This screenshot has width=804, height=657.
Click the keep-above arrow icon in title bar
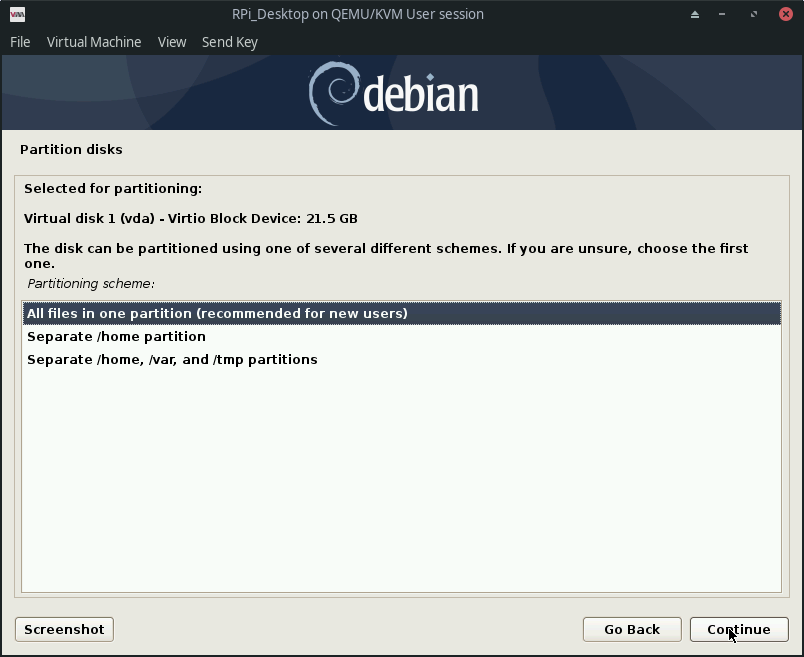tap(695, 14)
